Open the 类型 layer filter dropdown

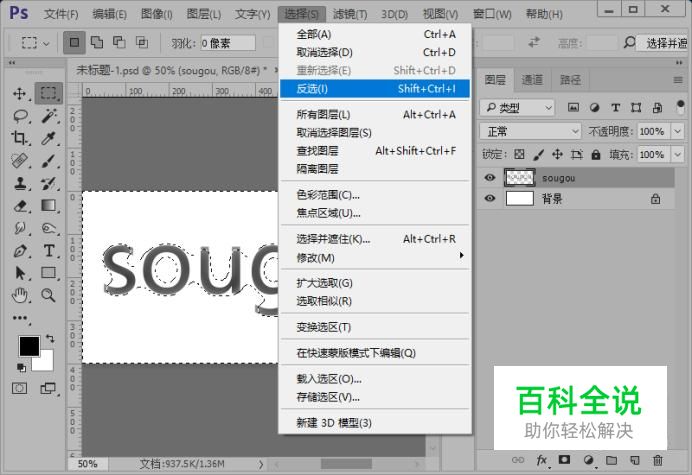click(517, 107)
